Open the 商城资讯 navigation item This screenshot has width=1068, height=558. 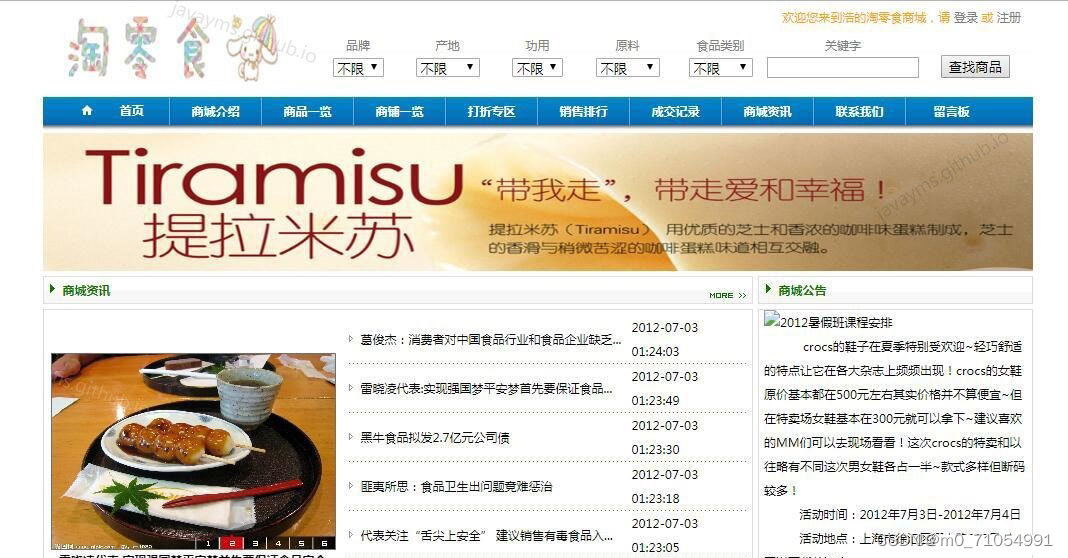click(x=767, y=111)
